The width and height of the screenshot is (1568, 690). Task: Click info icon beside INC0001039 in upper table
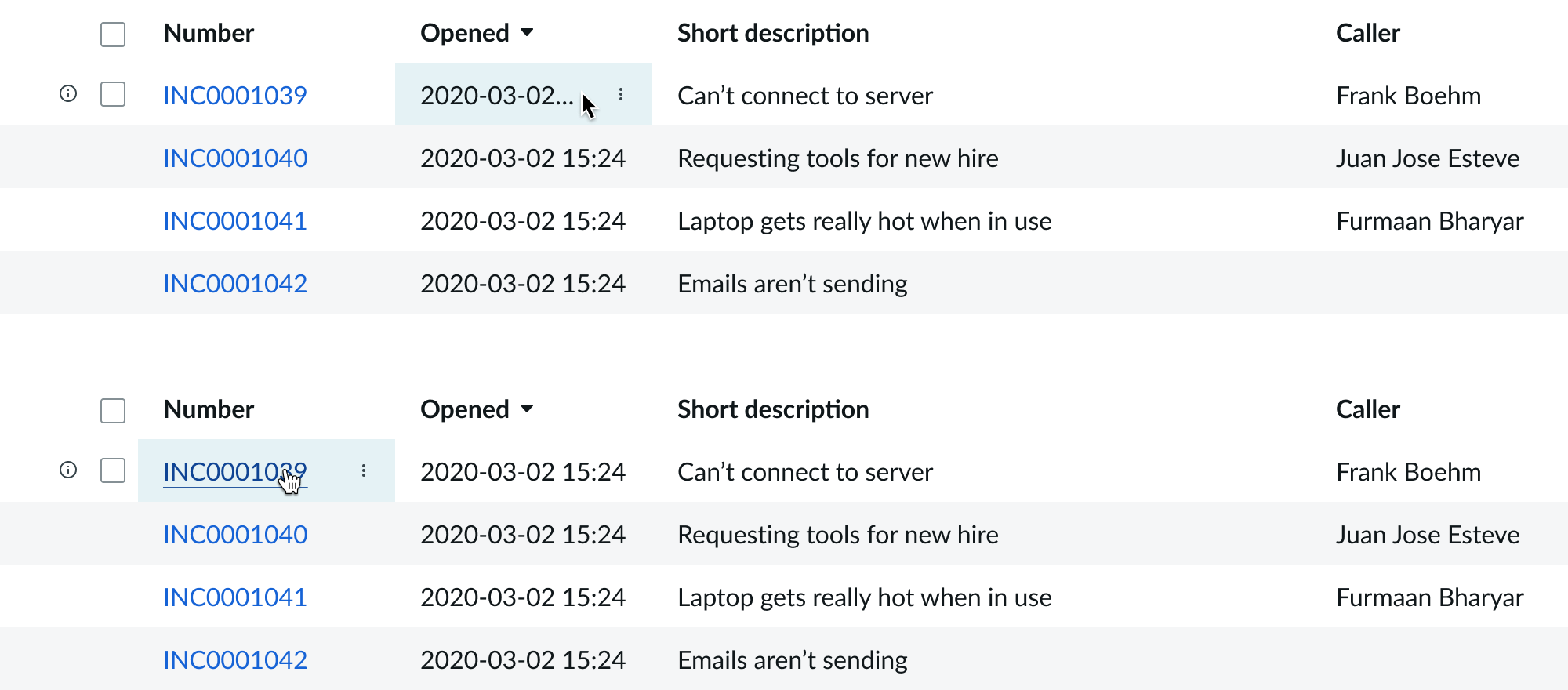68,94
